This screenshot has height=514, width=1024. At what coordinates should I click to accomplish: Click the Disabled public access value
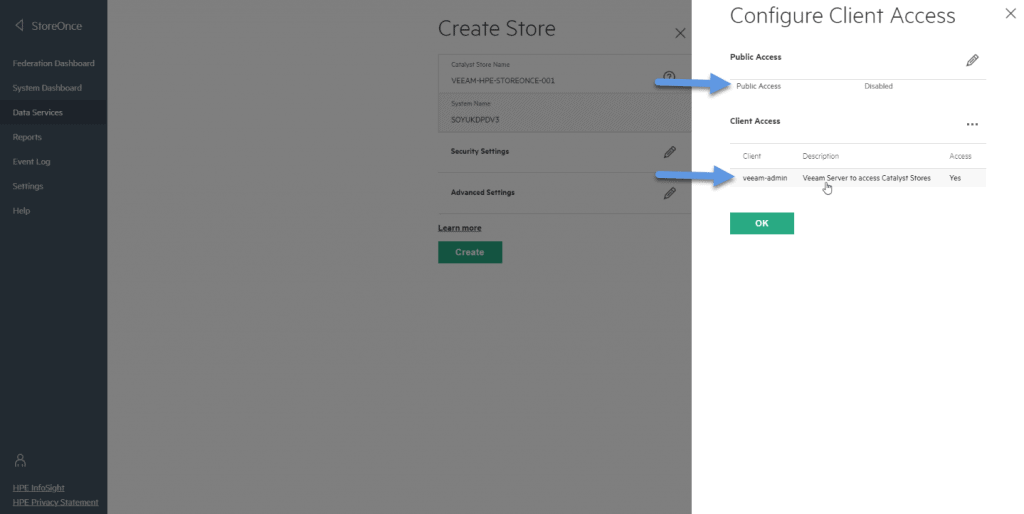tap(878, 86)
